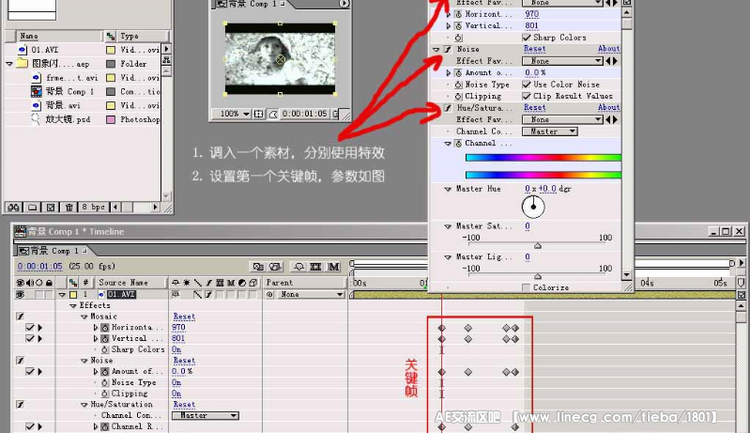Open the Channel Control Master dropdown in Effect Controls

point(550,131)
